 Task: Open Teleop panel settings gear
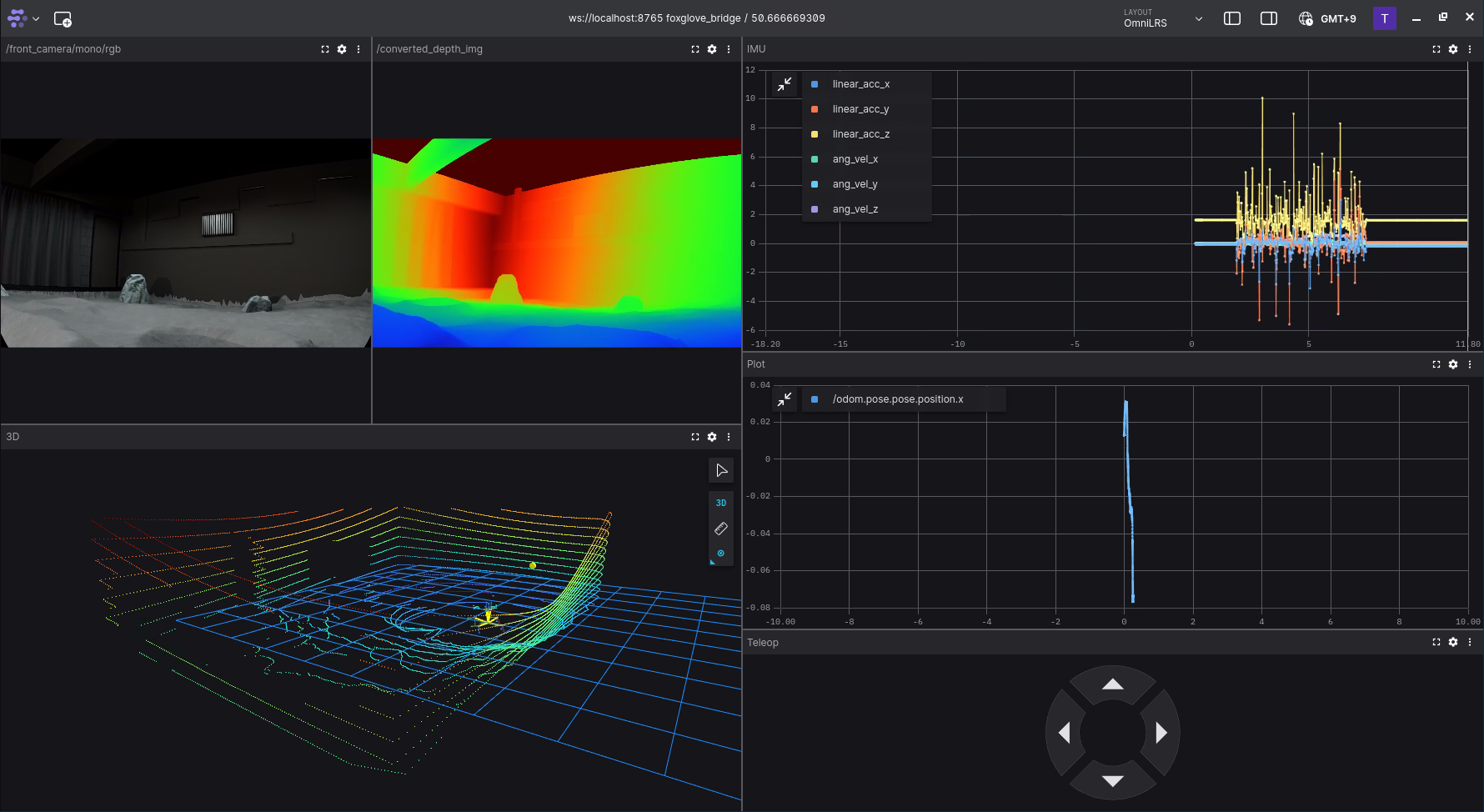(1453, 642)
